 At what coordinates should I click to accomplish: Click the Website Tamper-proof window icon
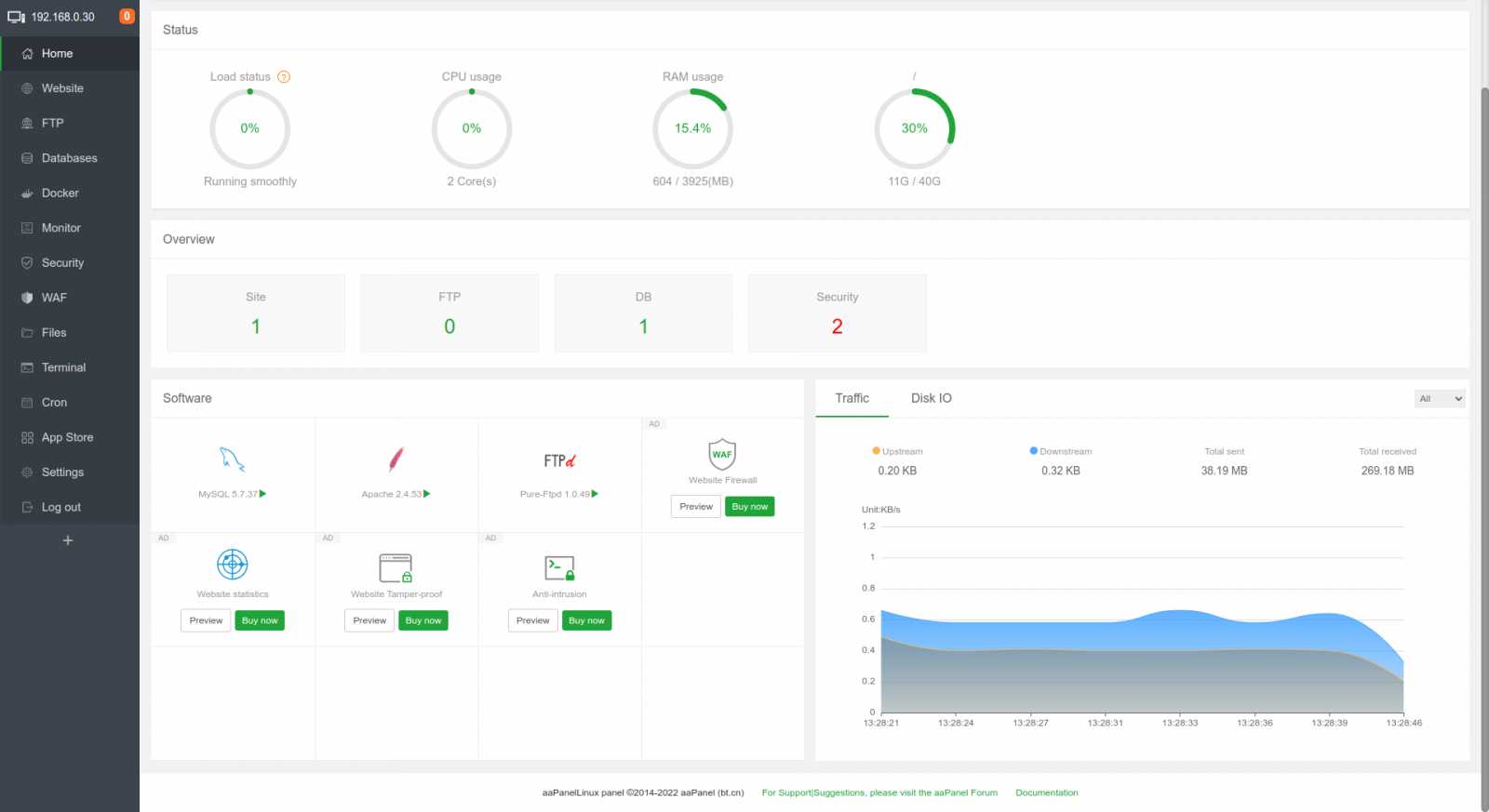pyautogui.click(x=396, y=567)
